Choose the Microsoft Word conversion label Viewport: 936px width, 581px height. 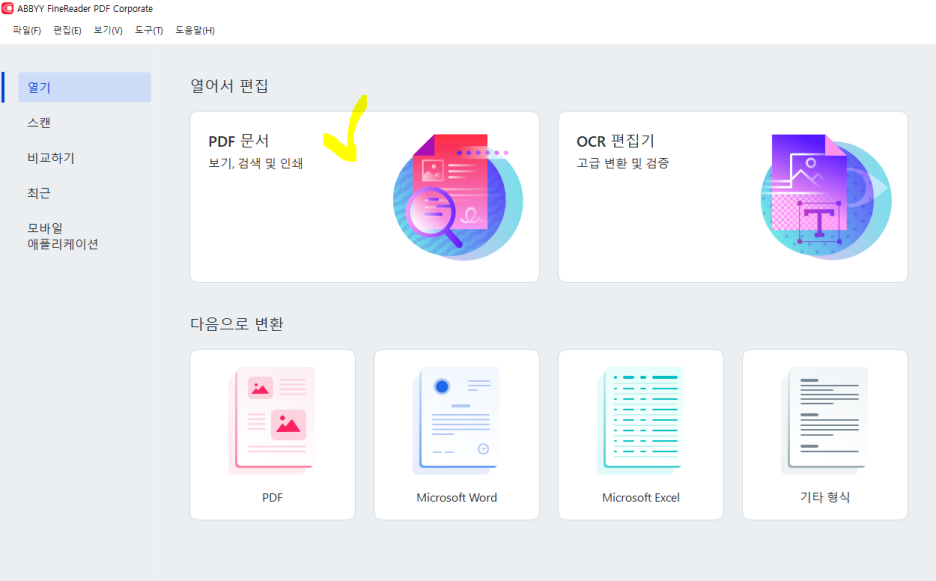(457, 497)
